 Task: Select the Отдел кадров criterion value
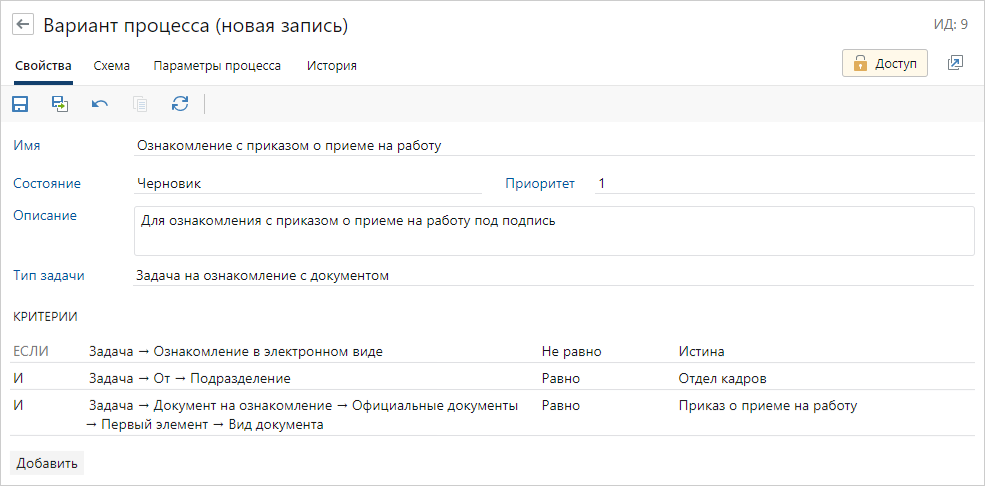(715, 379)
